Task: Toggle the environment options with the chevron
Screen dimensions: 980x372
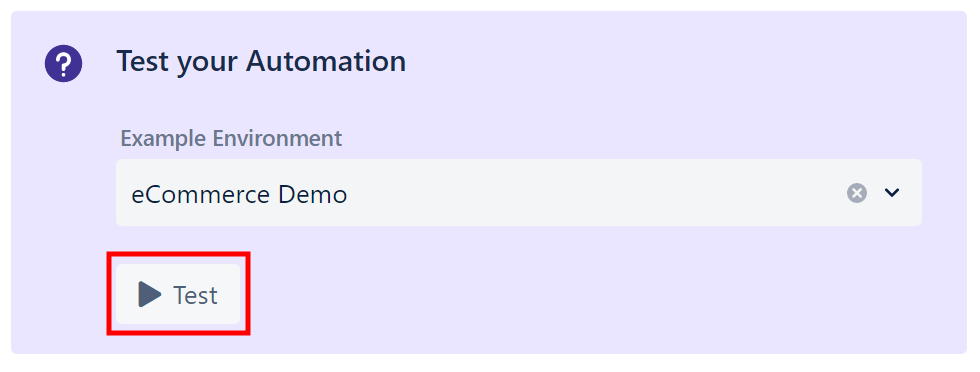Action: pyautogui.click(x=892, y=193)
